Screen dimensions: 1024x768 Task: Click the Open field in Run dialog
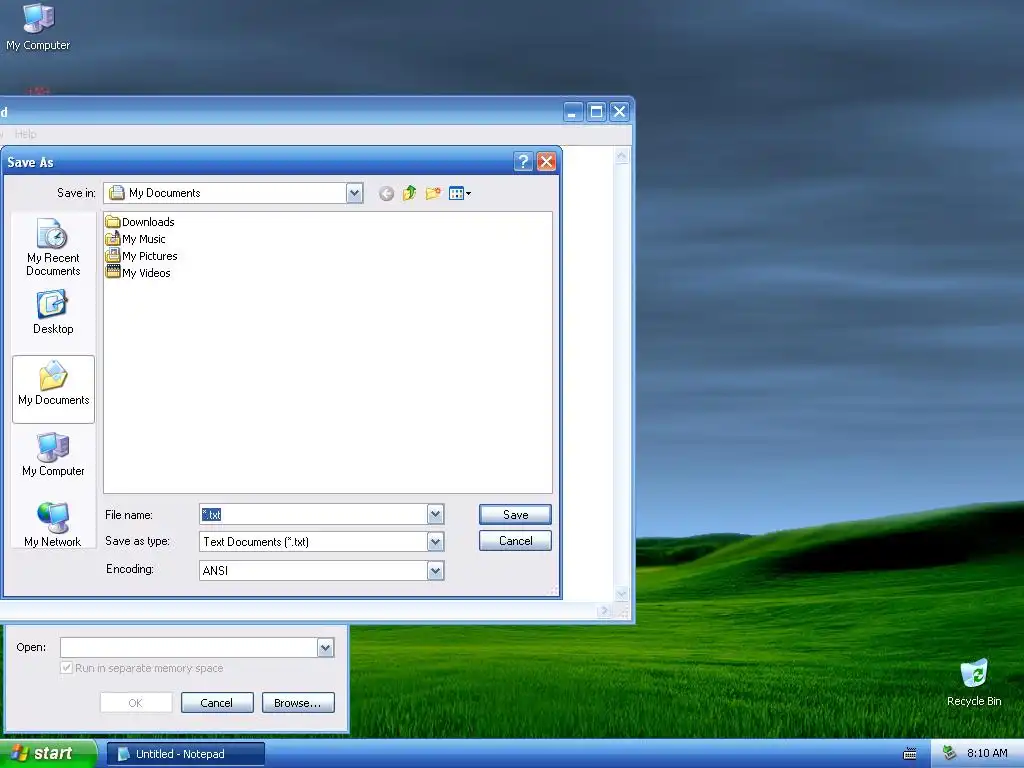pos(189,648)
